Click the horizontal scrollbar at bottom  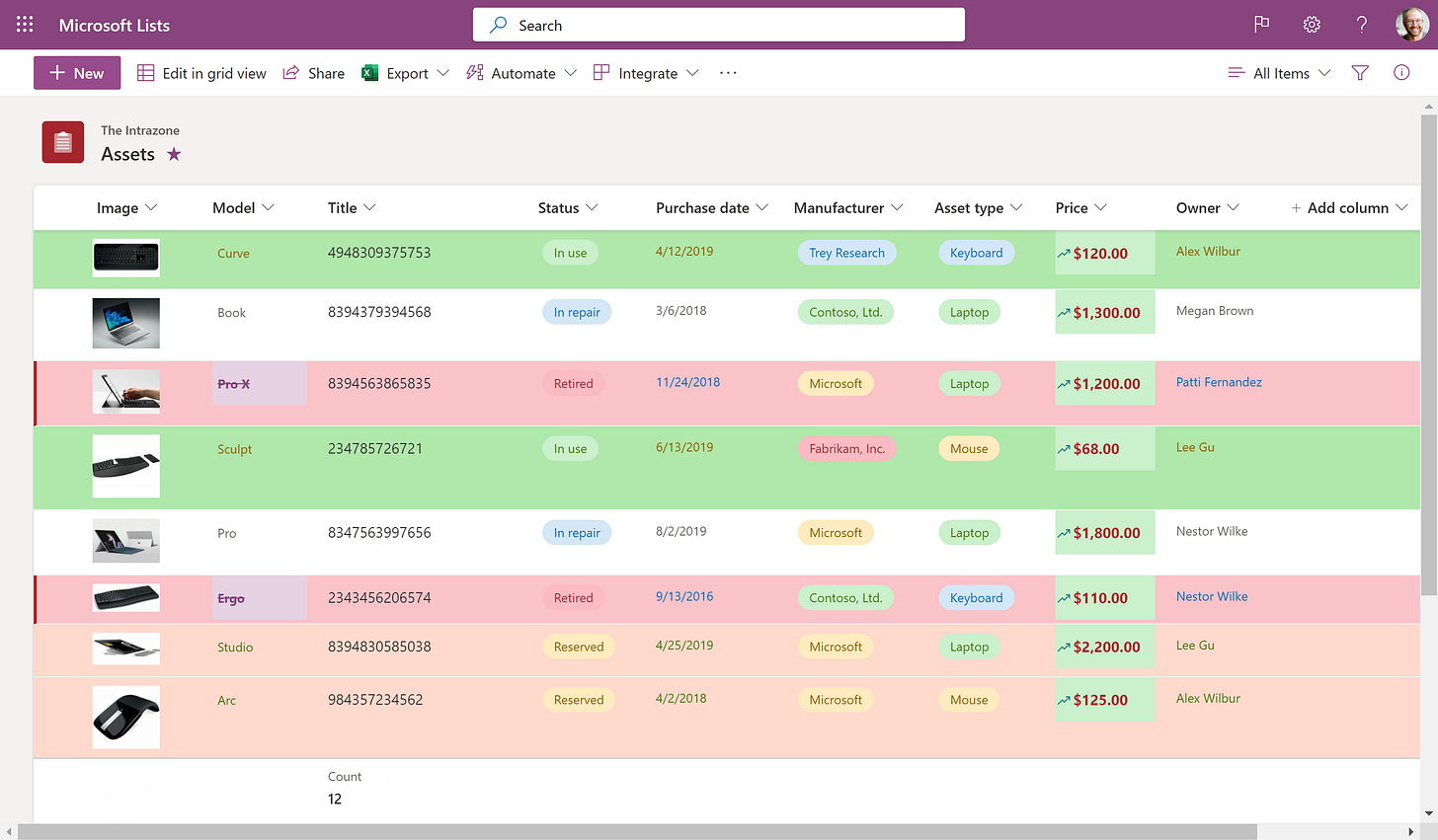point(637,832)
